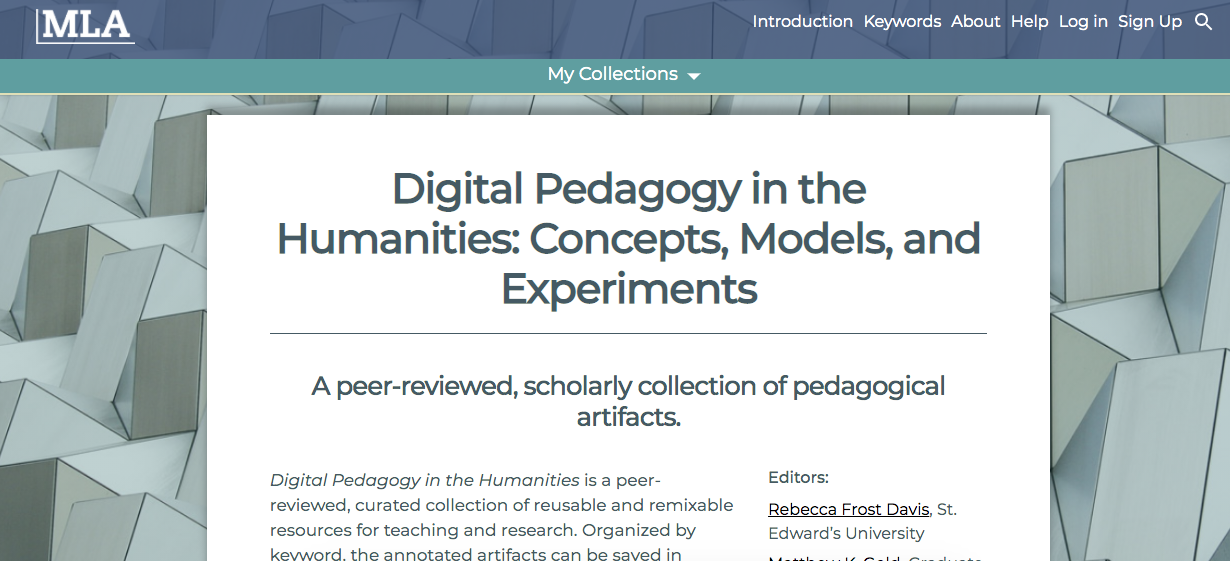Click the peer-reviewed scholarly collection subtitle

(x=628, y=400)
